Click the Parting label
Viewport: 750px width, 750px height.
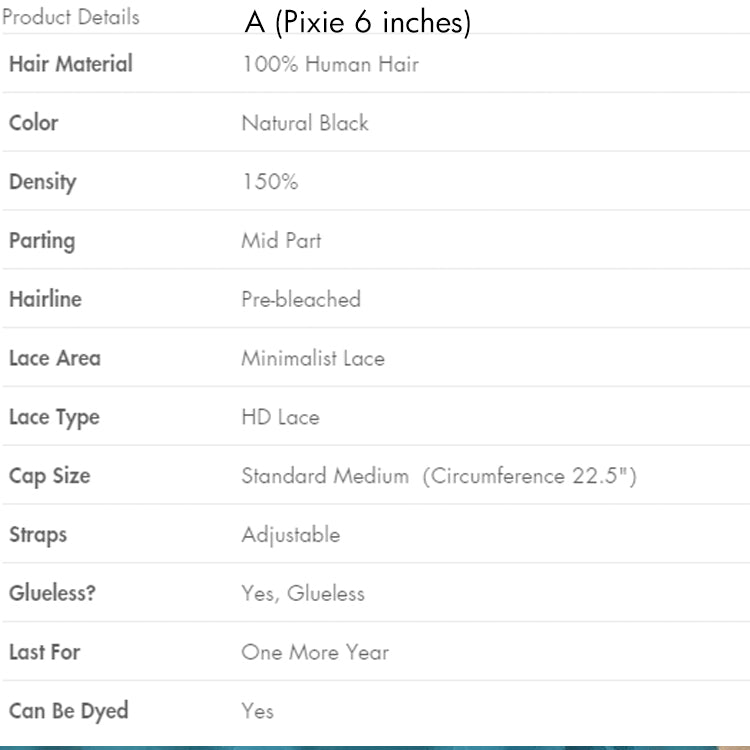click(x=42, y=241)
